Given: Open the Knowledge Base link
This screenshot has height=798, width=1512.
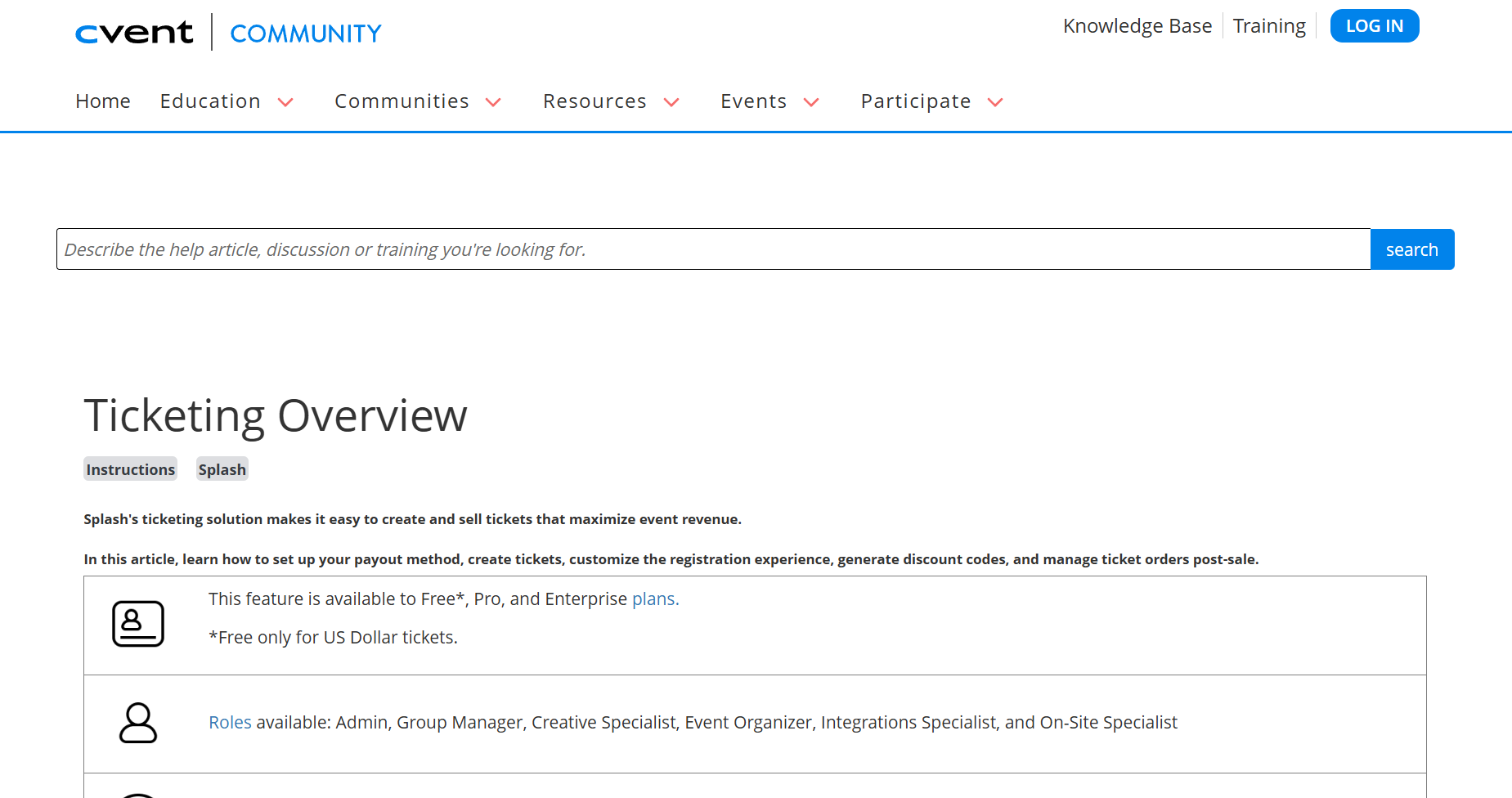Looking at the screenshot, I should click(x=1137, y=26).
